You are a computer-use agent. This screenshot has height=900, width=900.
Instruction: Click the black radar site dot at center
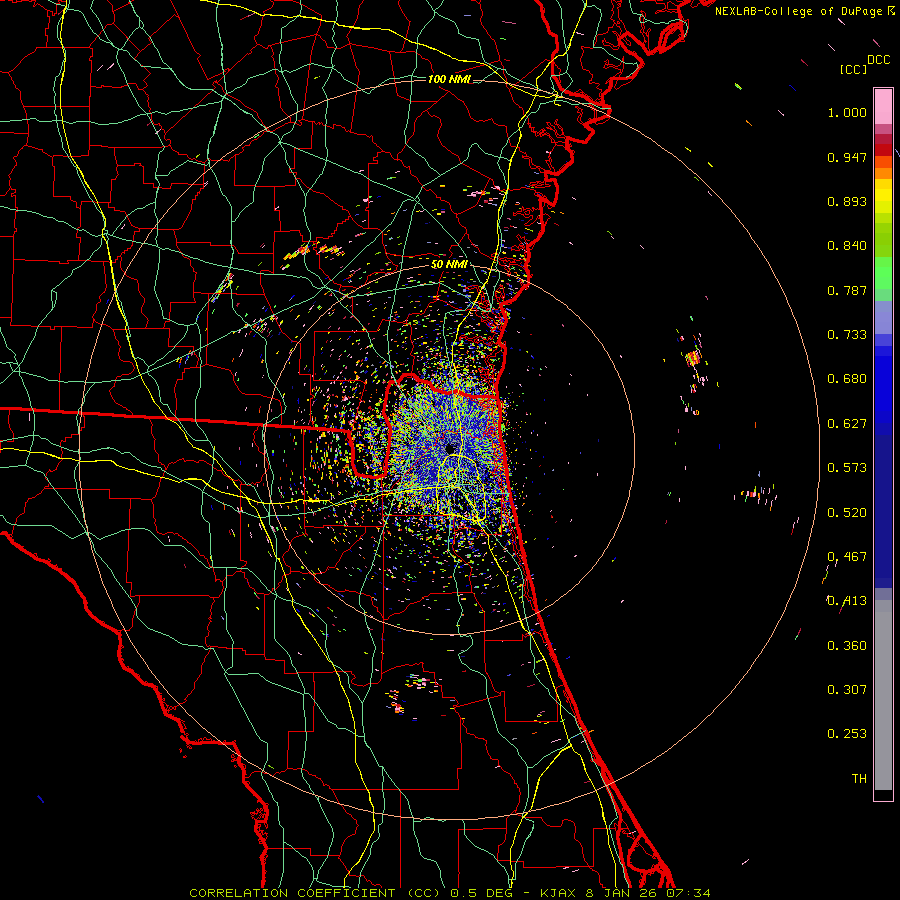pos(450,448)
